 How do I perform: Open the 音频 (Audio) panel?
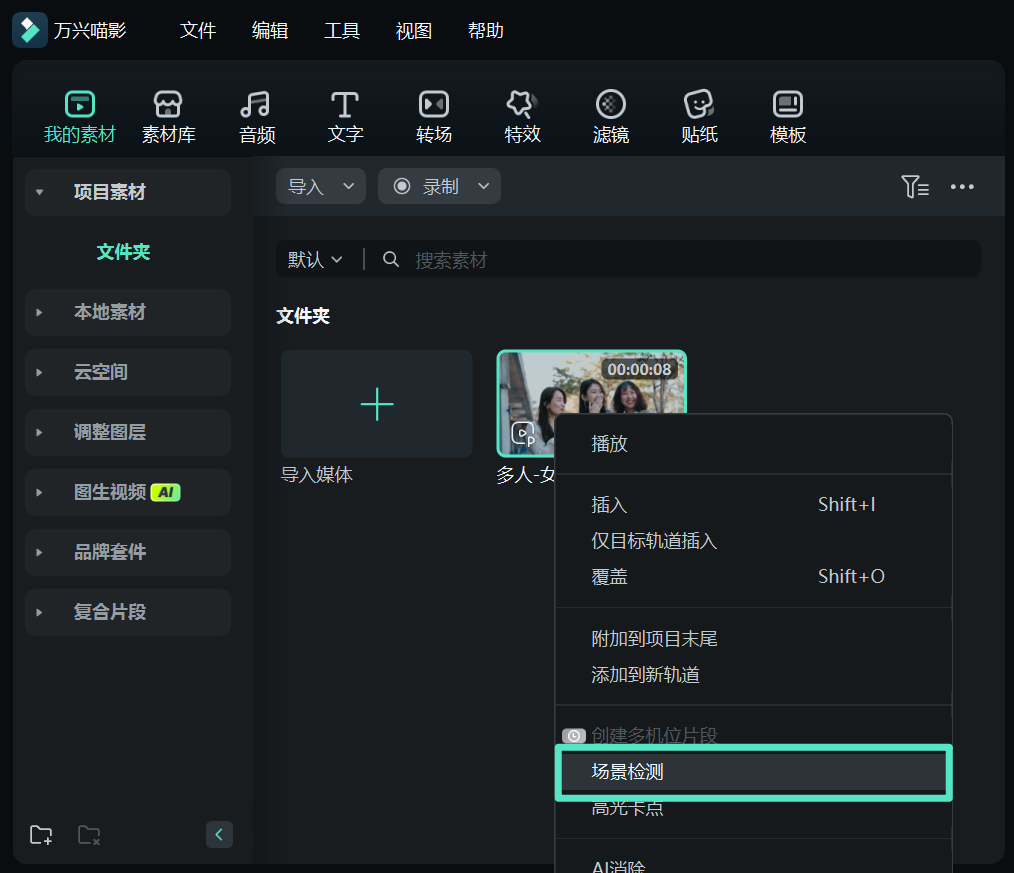point(257,115)
